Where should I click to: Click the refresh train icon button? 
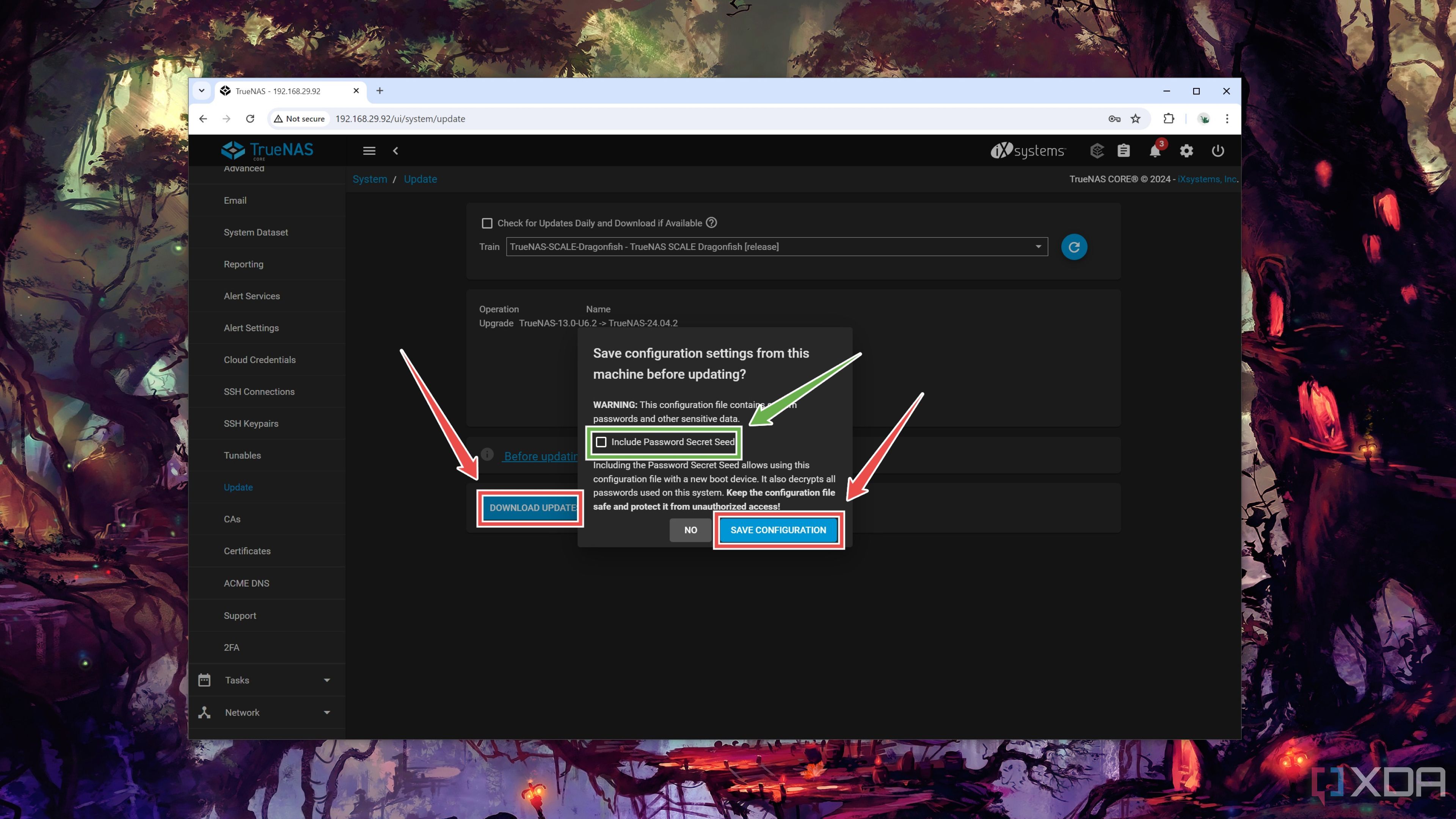point(1074,247)
